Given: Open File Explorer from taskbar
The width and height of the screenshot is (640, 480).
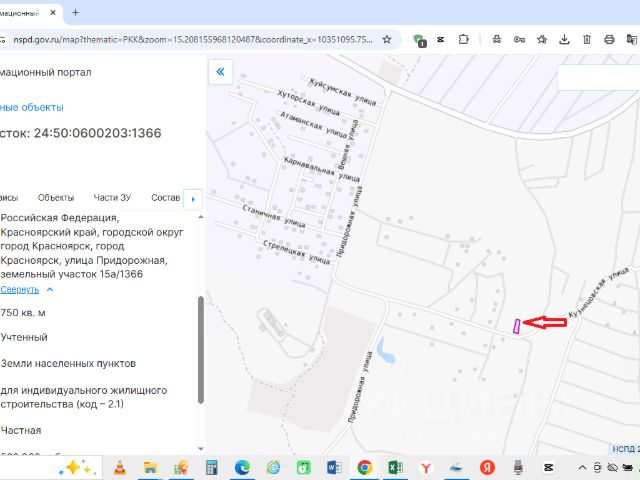Looking at the screenshot, I should point(150,467).
